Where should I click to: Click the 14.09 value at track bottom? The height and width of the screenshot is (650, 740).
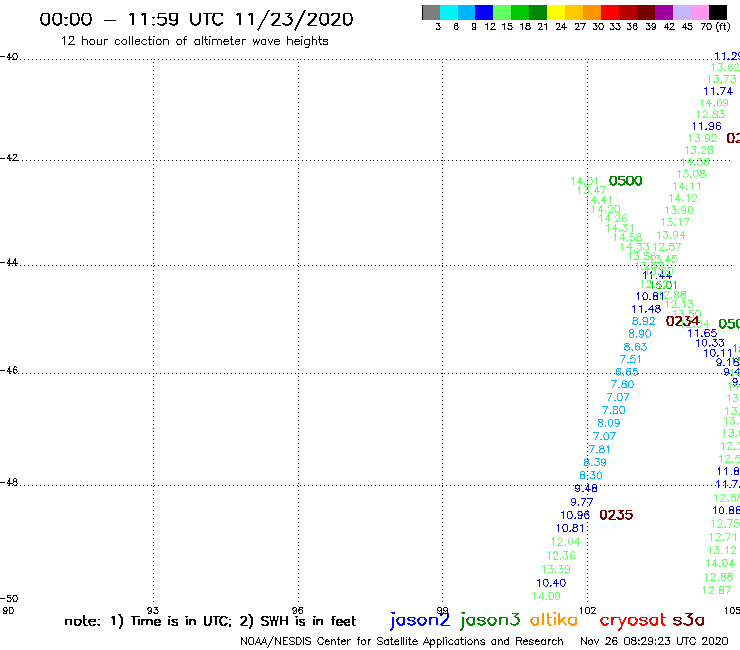[546, 596]
